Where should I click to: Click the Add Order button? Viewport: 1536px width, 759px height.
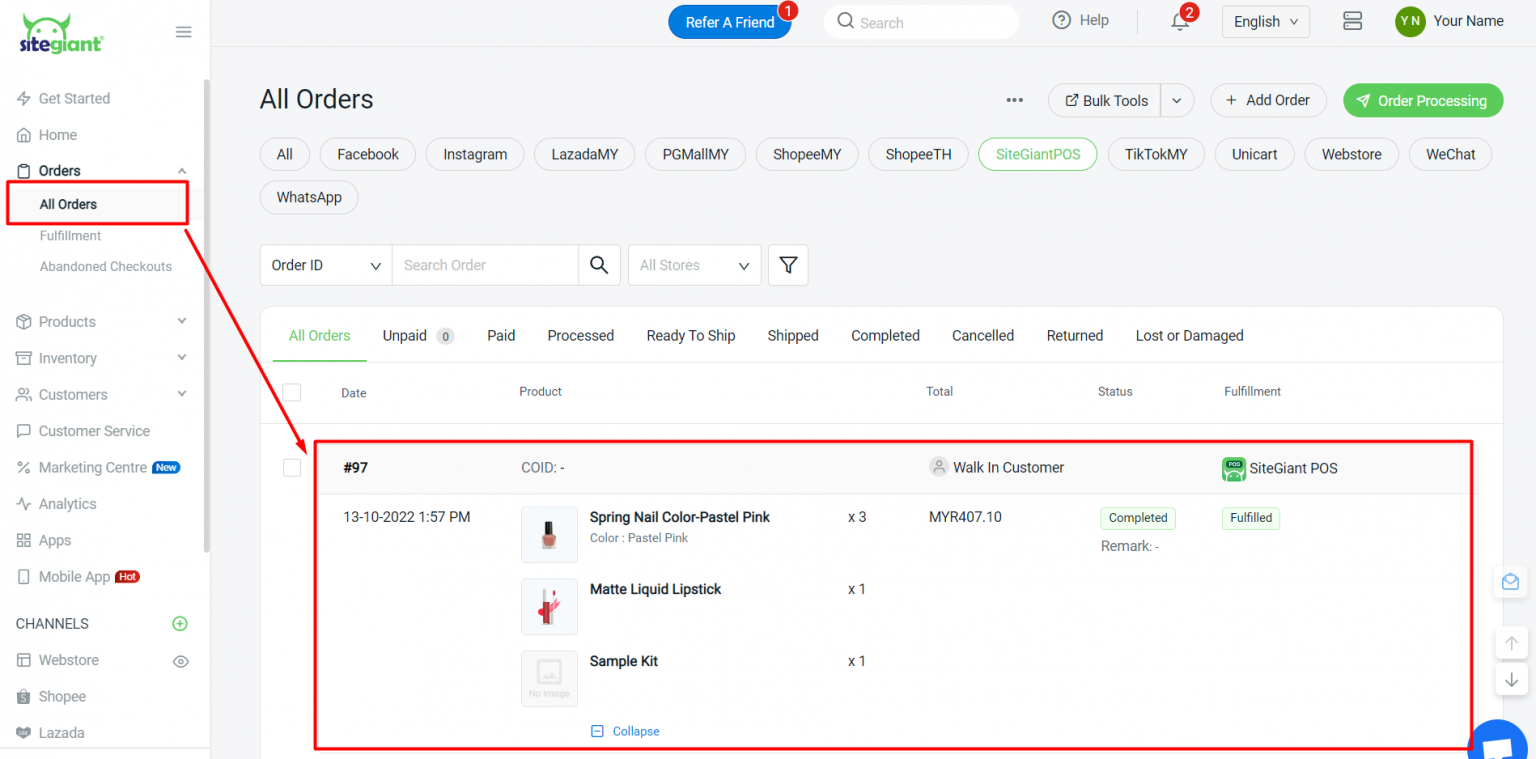pos(1268,100)
